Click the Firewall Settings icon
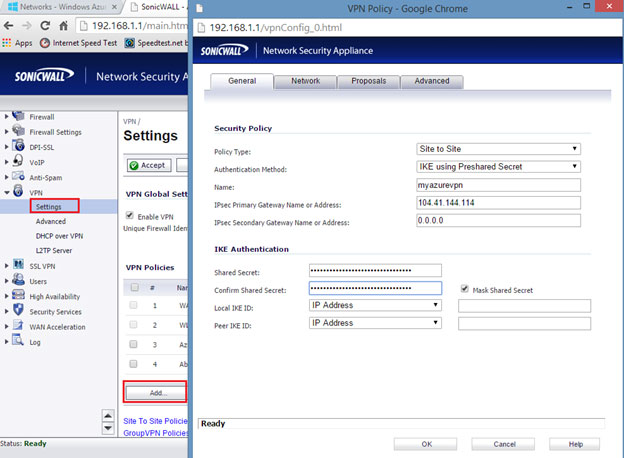The width and height of the screenshot is (624, 458). (18, 131)
